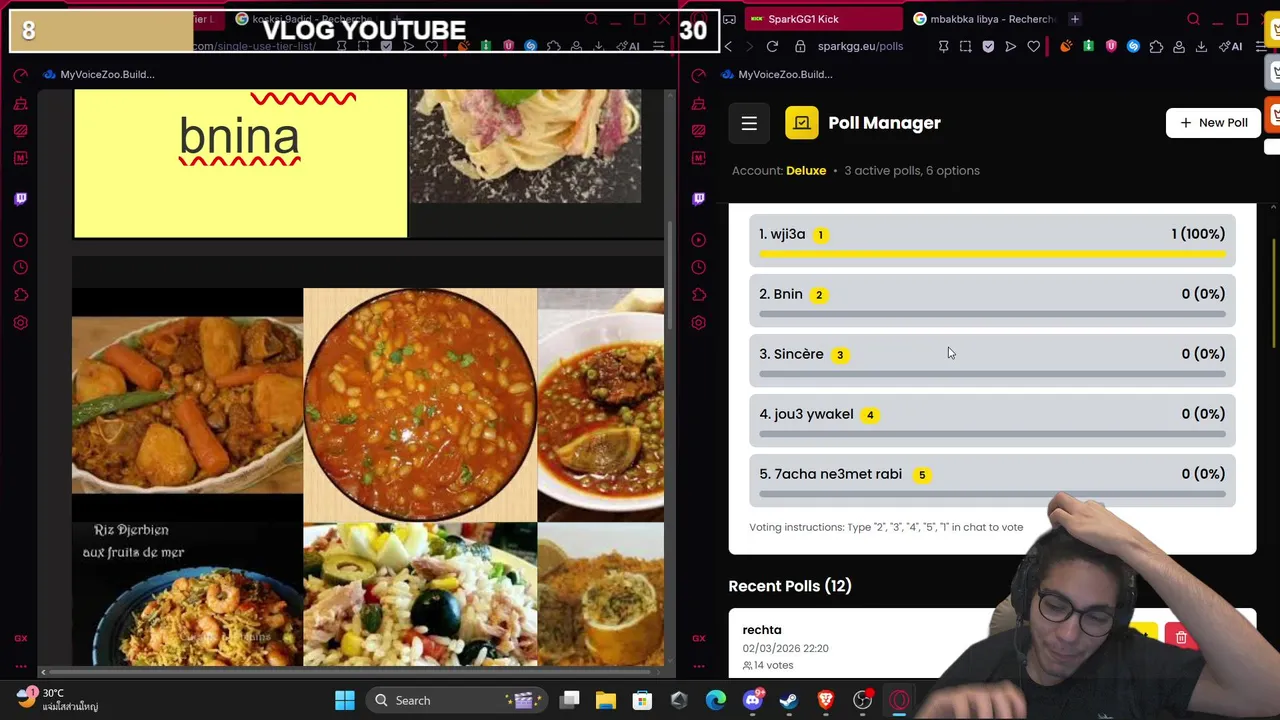Open the AI assistant in SparkGG toolbar
This screenshot has height=720, width=1280.
click(x=1231, y=46)
